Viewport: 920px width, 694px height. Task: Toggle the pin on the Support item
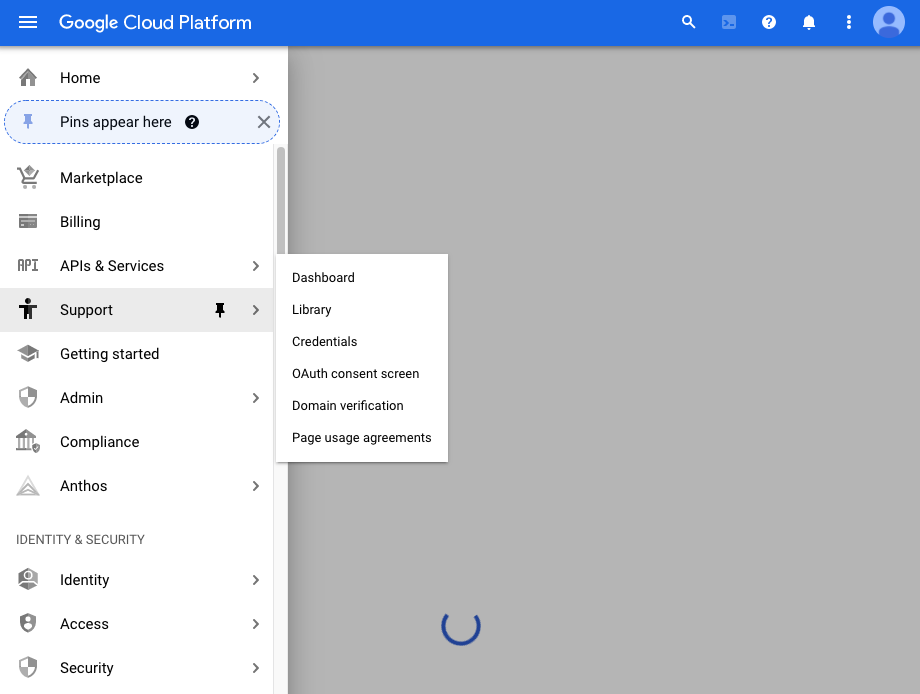[220, 310]
